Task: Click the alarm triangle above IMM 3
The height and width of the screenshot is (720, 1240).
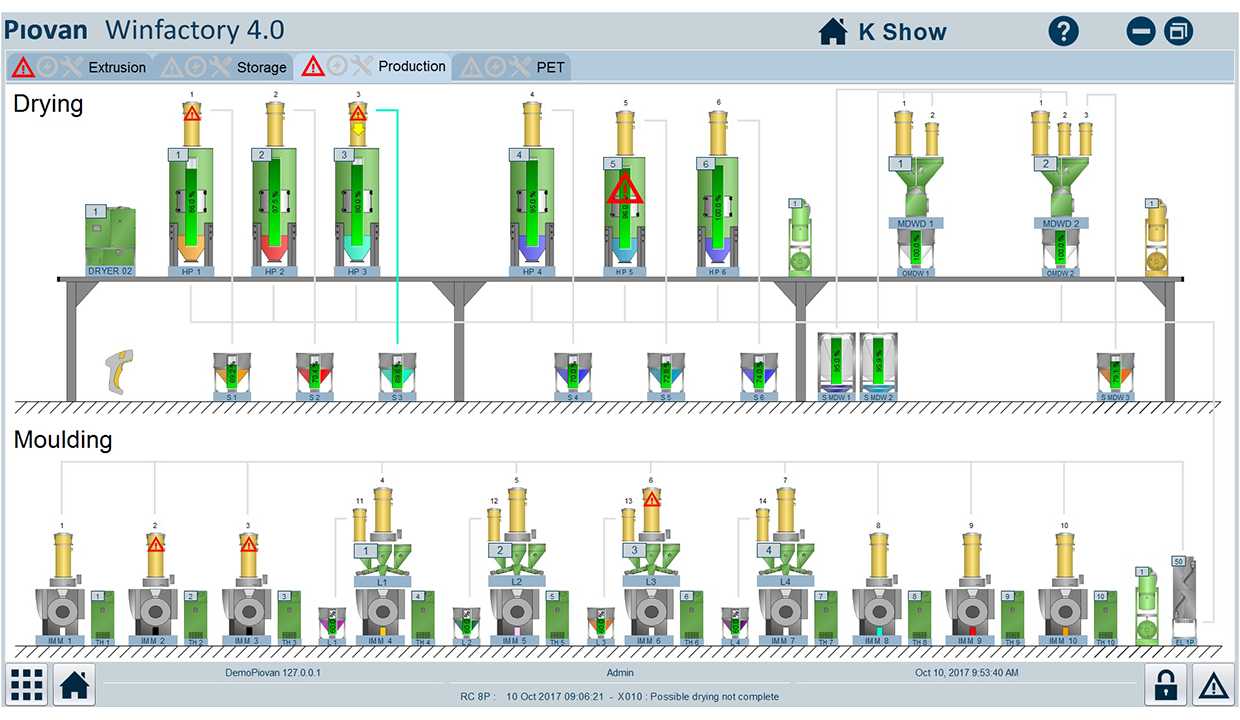Action: pyautogui.click(x=248, y=544)
